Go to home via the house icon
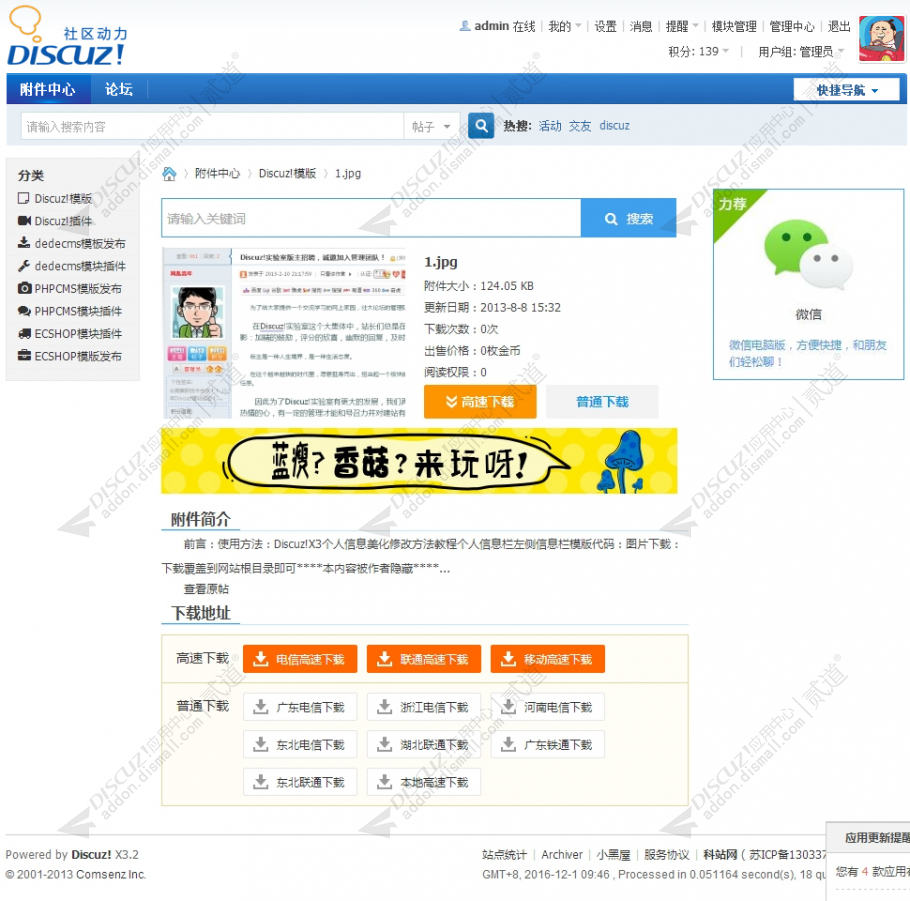910x901 pixels. [169, 174]
